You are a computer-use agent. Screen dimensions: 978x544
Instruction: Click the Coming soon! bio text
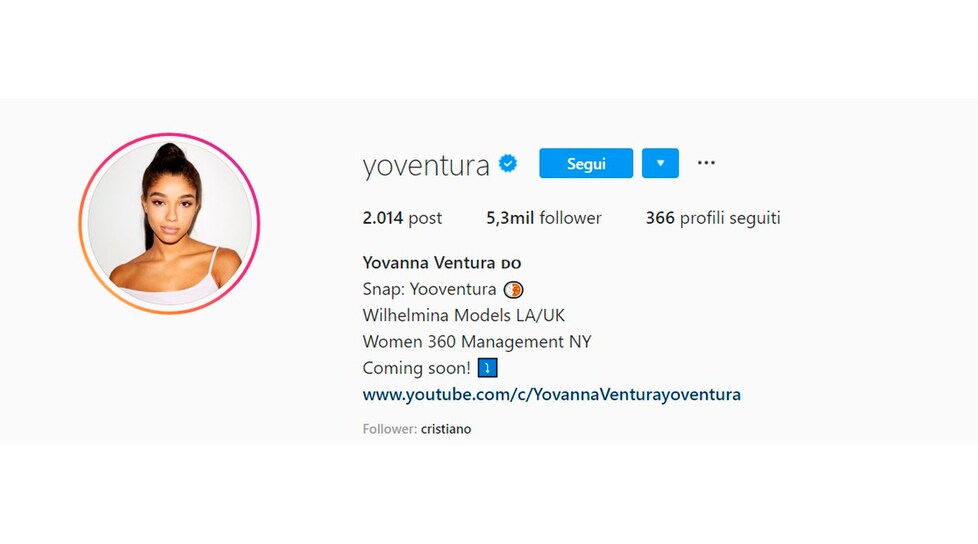click(x=417, y=368)
